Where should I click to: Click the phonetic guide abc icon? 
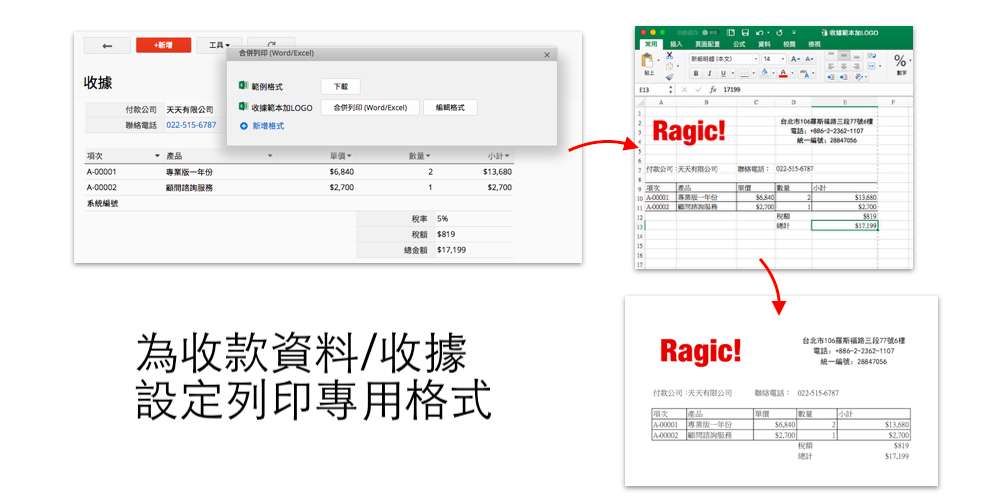[x=804, y=73]
